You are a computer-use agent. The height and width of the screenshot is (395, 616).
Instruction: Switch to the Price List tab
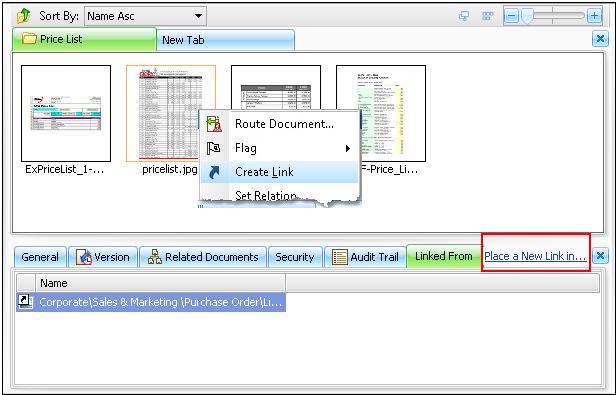tap(84, 39)
